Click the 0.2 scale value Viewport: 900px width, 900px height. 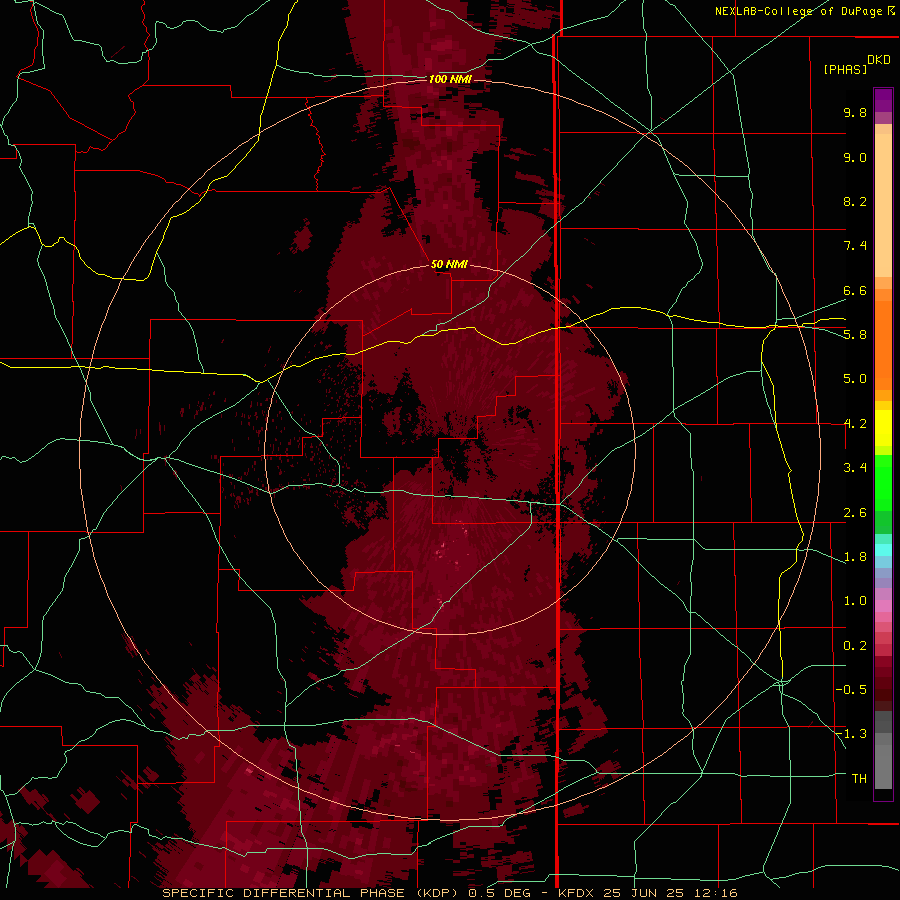(855, 646)
